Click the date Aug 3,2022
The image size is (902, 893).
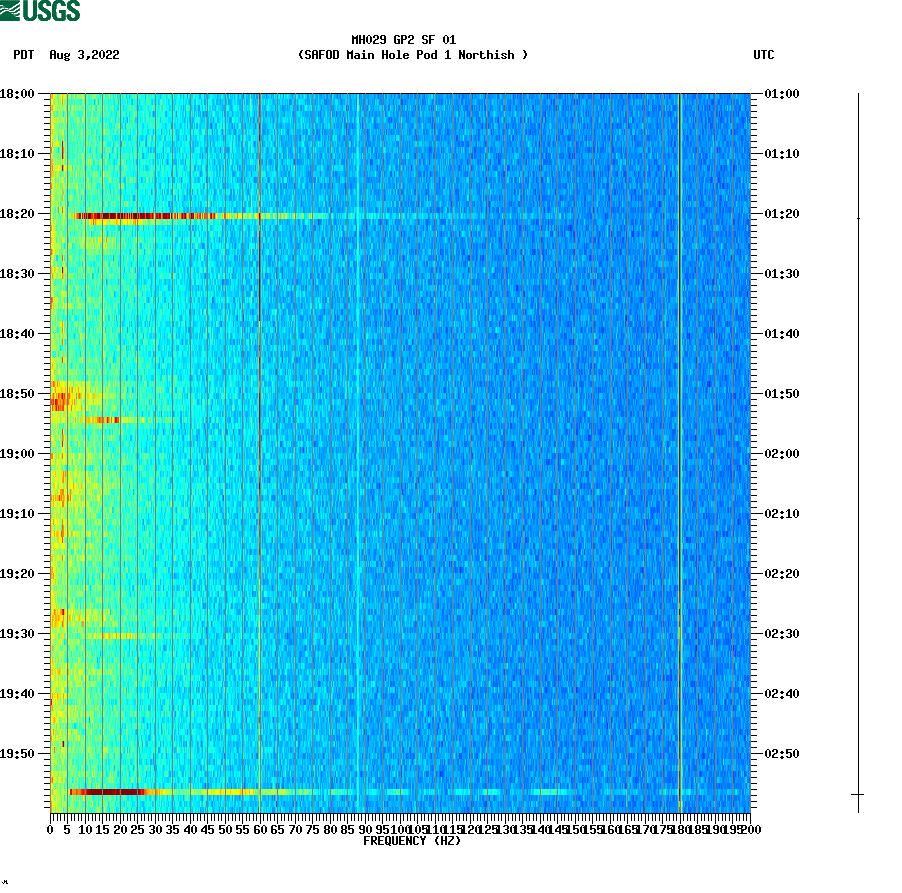tap(83, 56)
